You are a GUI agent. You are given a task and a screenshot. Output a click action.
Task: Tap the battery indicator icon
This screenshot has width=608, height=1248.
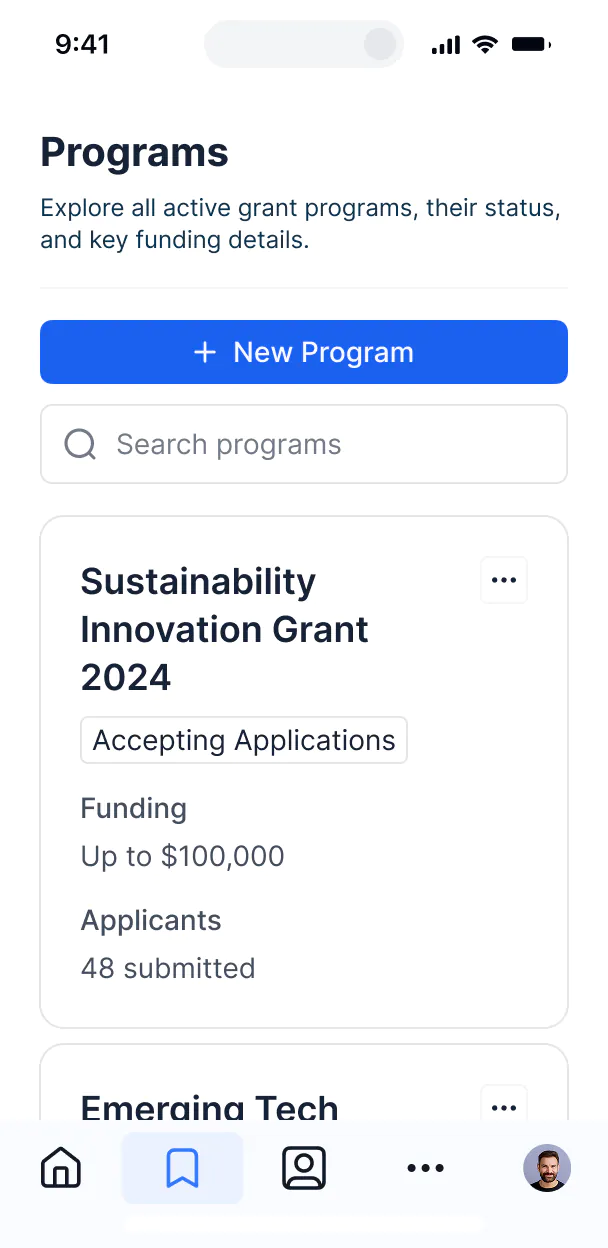tap(531, 43)
